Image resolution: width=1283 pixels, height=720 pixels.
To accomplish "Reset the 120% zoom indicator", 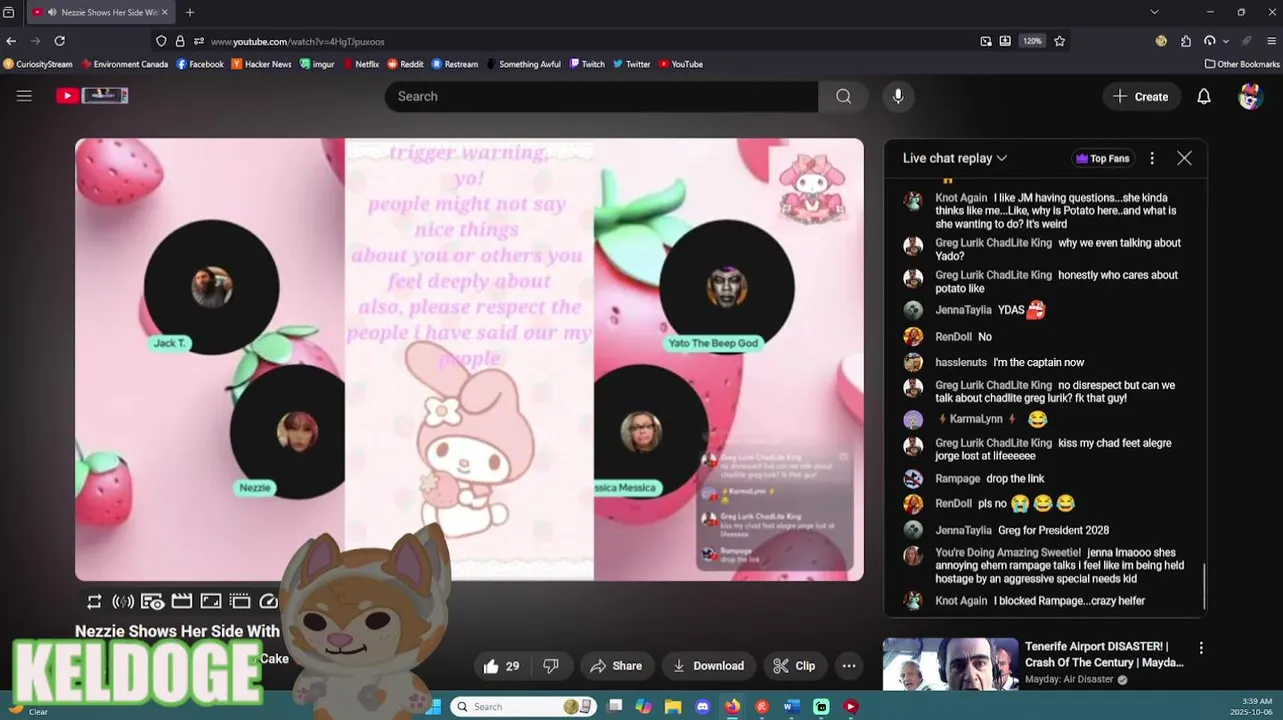I will click(1032, 41).
